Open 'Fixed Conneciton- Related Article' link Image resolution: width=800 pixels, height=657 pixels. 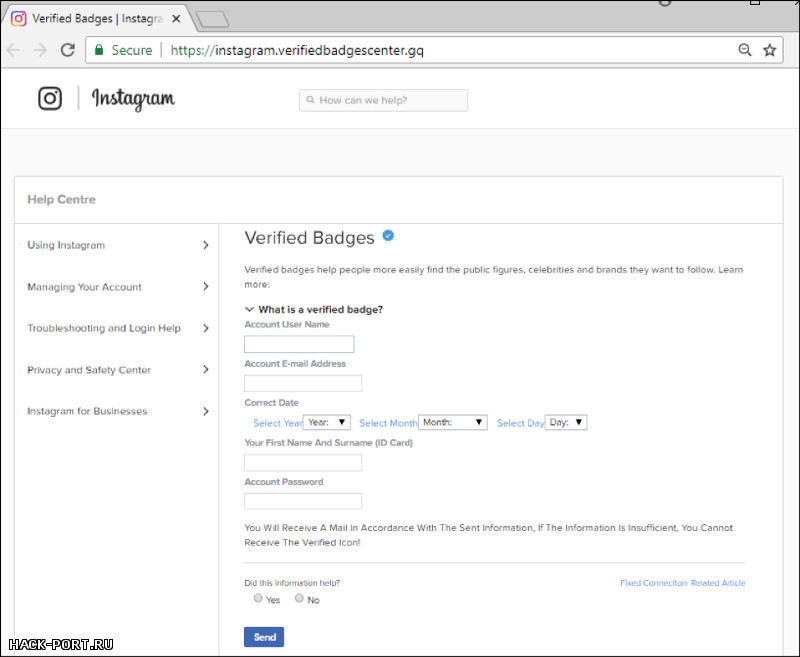[683, 583]
